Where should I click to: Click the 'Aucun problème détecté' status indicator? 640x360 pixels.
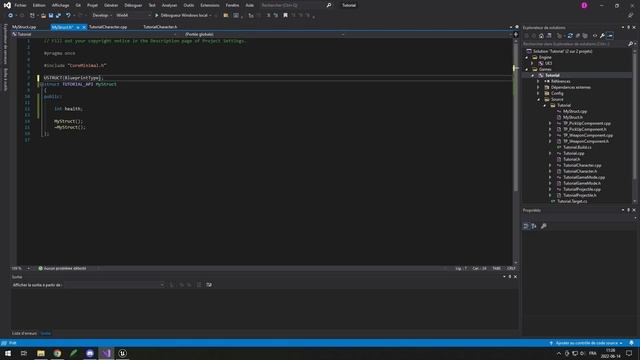pyautogui.click(x=62, y=269)
